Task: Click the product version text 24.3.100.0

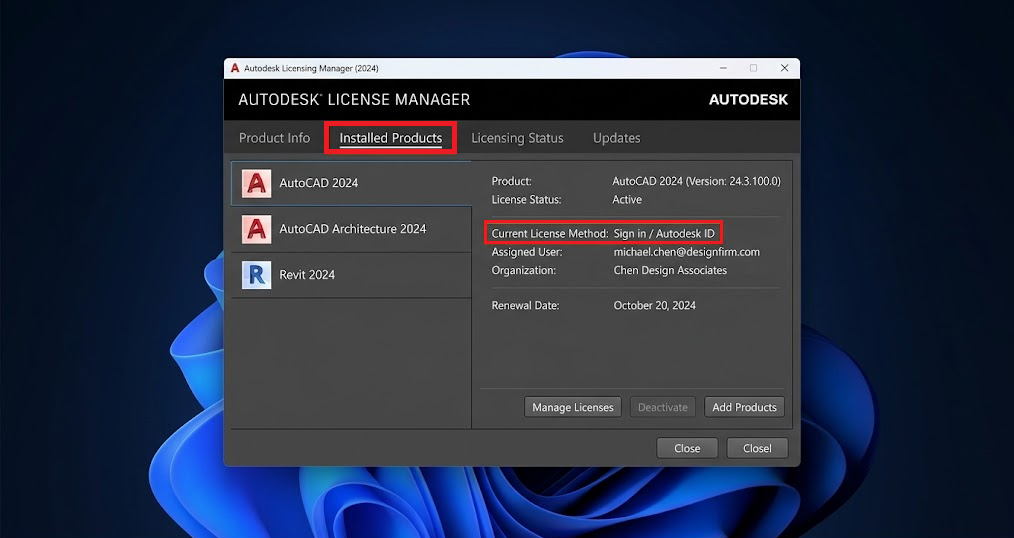Action: click(x=755, y=181)
